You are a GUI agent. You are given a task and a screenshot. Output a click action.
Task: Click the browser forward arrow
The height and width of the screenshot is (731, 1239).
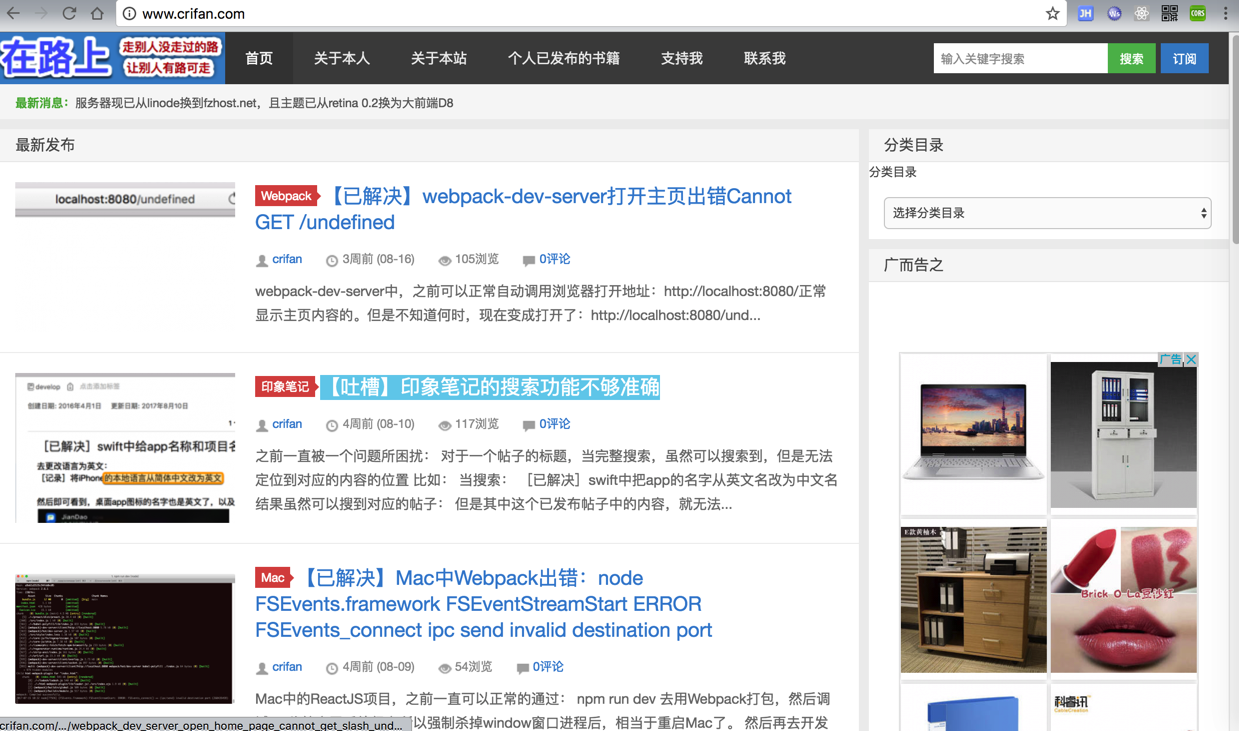[x=41, y=14]
